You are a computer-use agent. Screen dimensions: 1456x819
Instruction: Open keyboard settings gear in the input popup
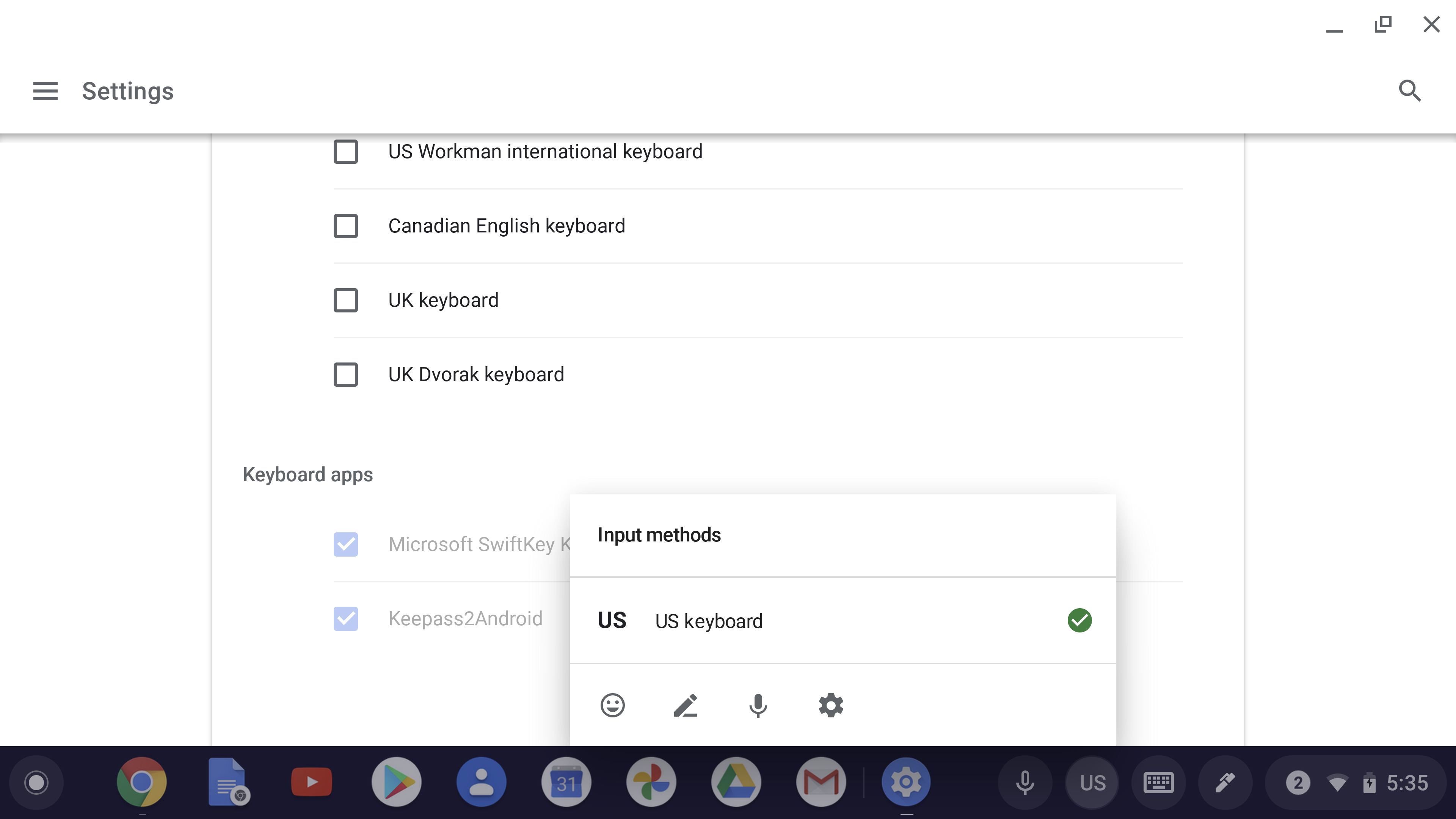pyautogui.click(x=830, y=705)
